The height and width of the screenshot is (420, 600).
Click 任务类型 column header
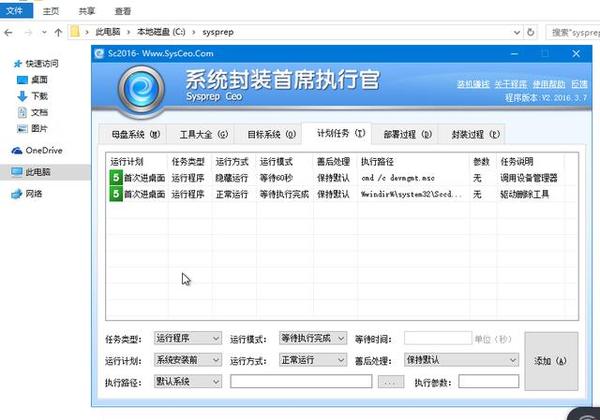[188, 162]
